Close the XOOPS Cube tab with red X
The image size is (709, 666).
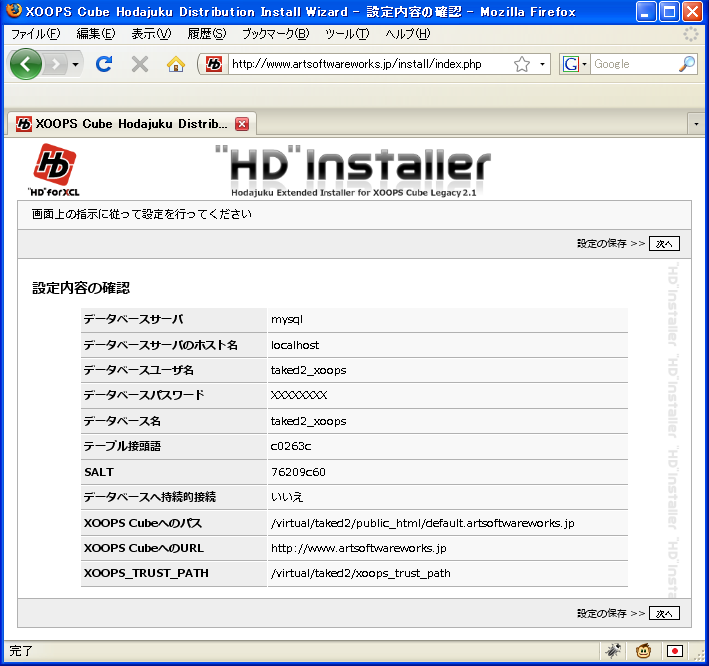point(242,124)
